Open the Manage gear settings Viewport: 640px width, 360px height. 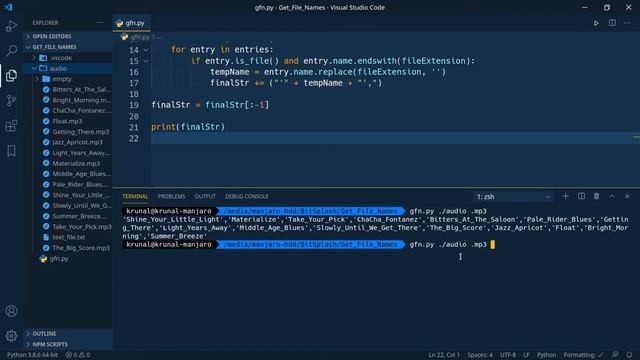pos(11,336)
